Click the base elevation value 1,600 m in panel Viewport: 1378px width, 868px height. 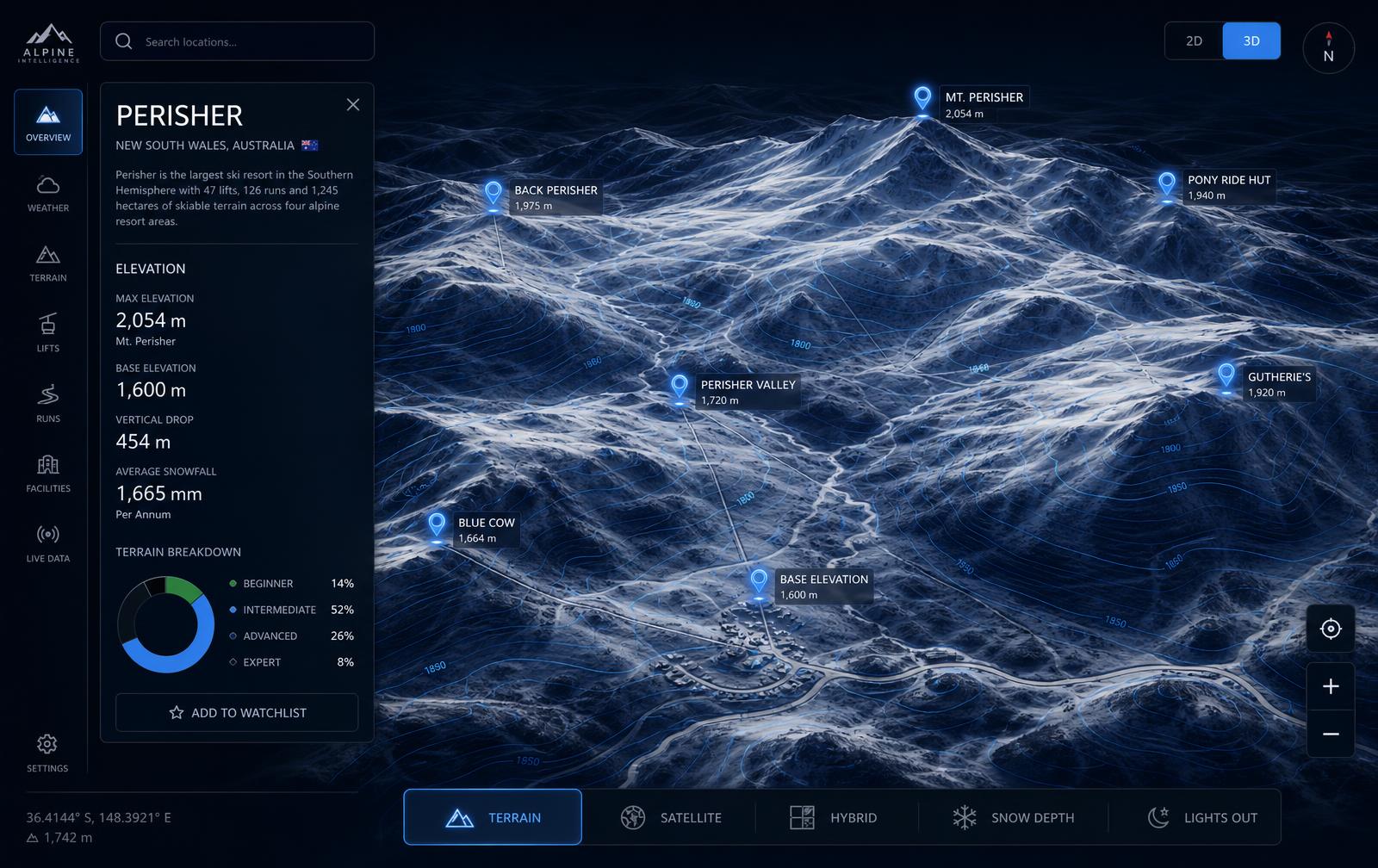[x=151, y=390]
